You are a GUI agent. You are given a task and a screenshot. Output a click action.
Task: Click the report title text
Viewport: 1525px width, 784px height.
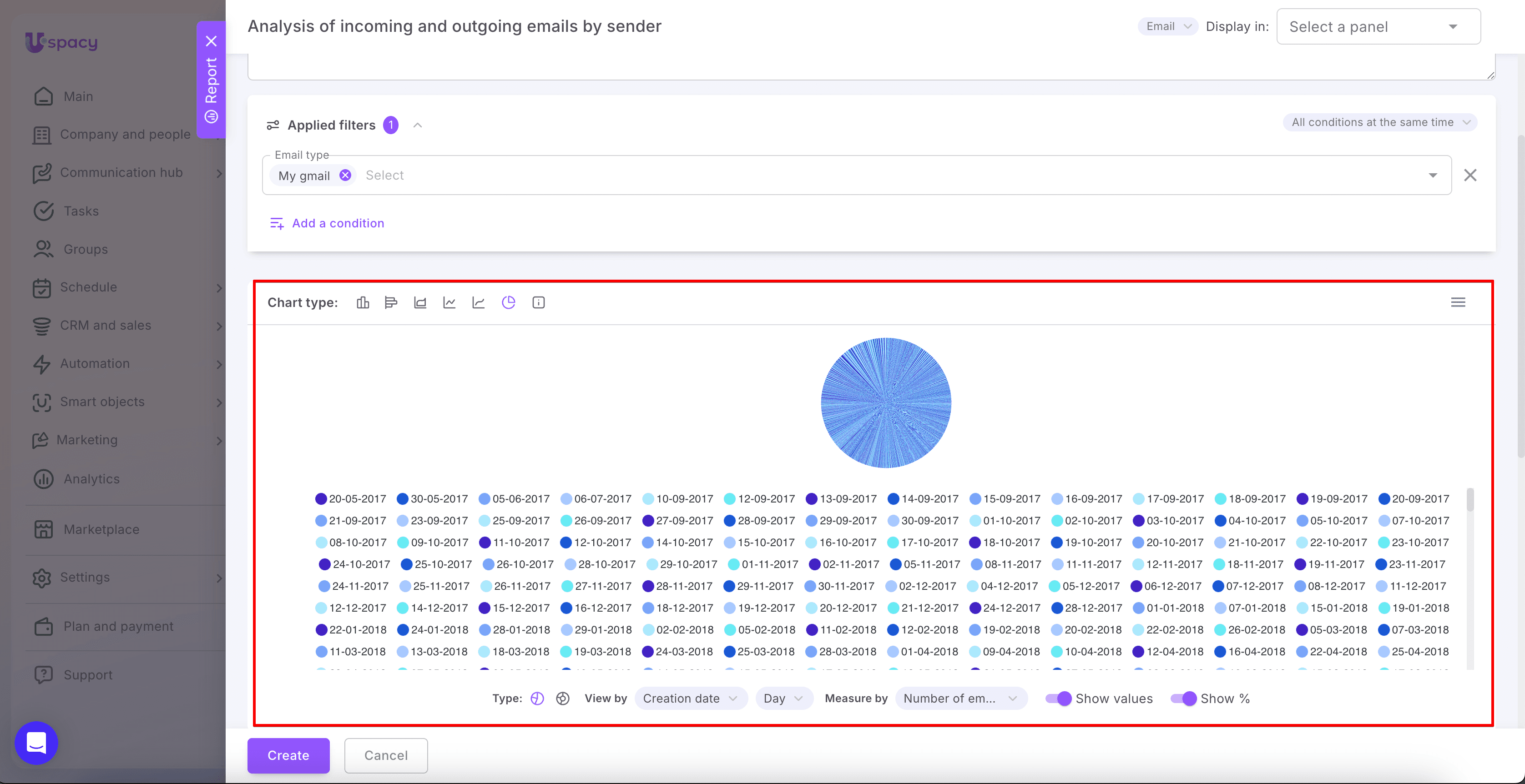454,26
